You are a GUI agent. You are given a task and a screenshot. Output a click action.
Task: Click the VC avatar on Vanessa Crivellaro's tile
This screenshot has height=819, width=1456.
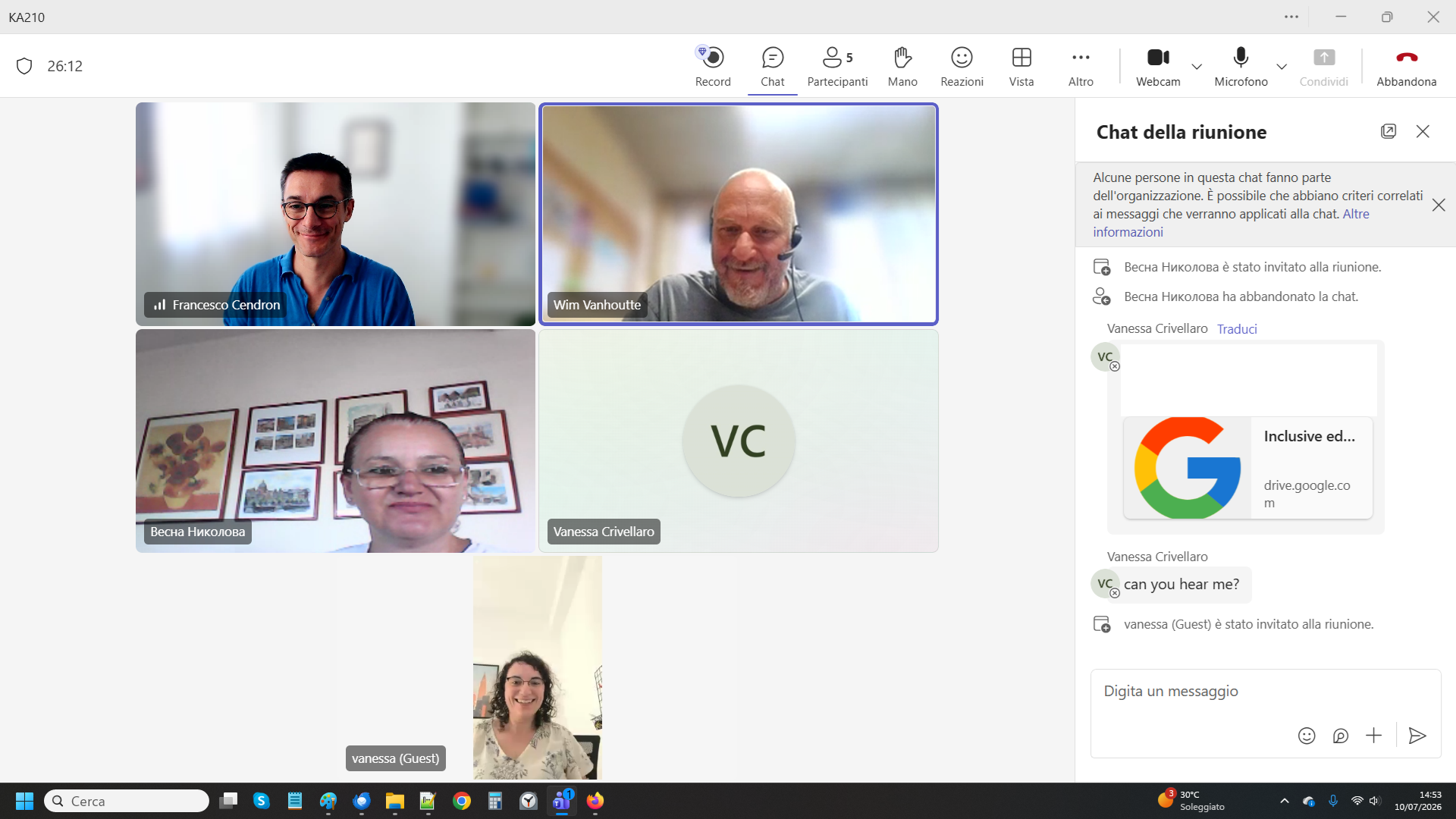click(738, 441)
